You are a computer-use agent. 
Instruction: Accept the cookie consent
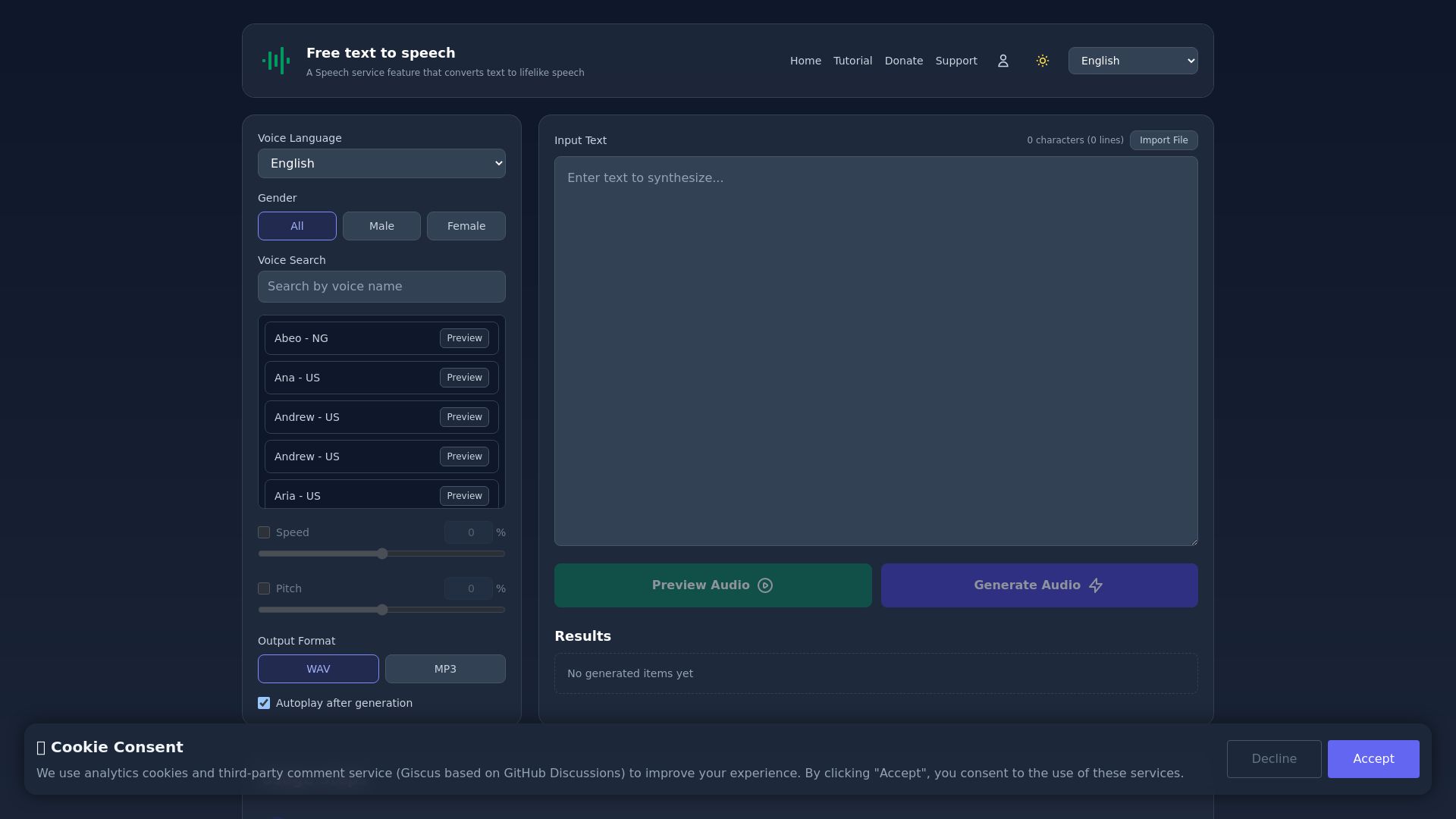(1373, 759)
